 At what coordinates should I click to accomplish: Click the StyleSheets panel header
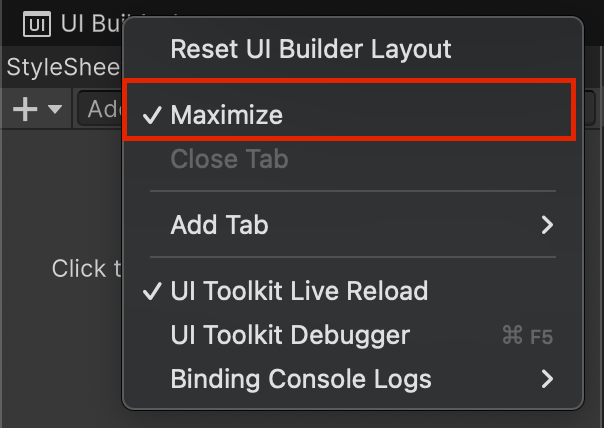click(62, 67)
